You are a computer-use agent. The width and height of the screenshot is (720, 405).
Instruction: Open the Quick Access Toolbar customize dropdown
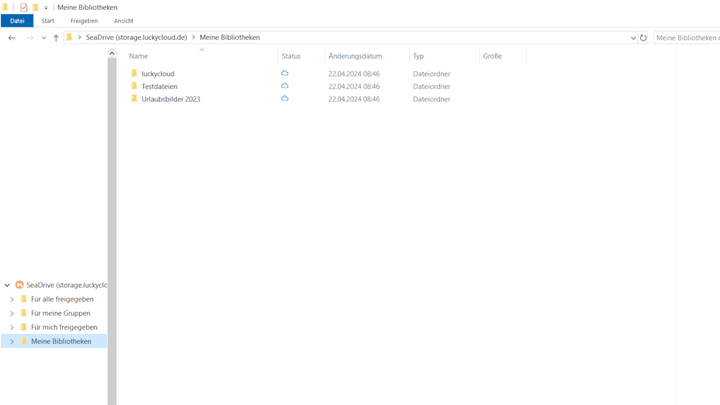pyautogui.click(x=46, y=8)
